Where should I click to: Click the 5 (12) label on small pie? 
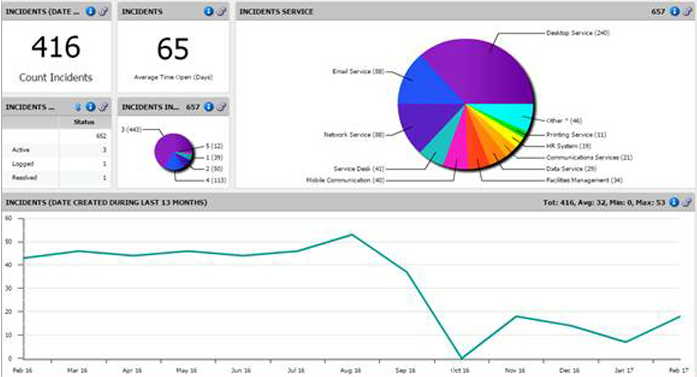(x=214, y=146)
